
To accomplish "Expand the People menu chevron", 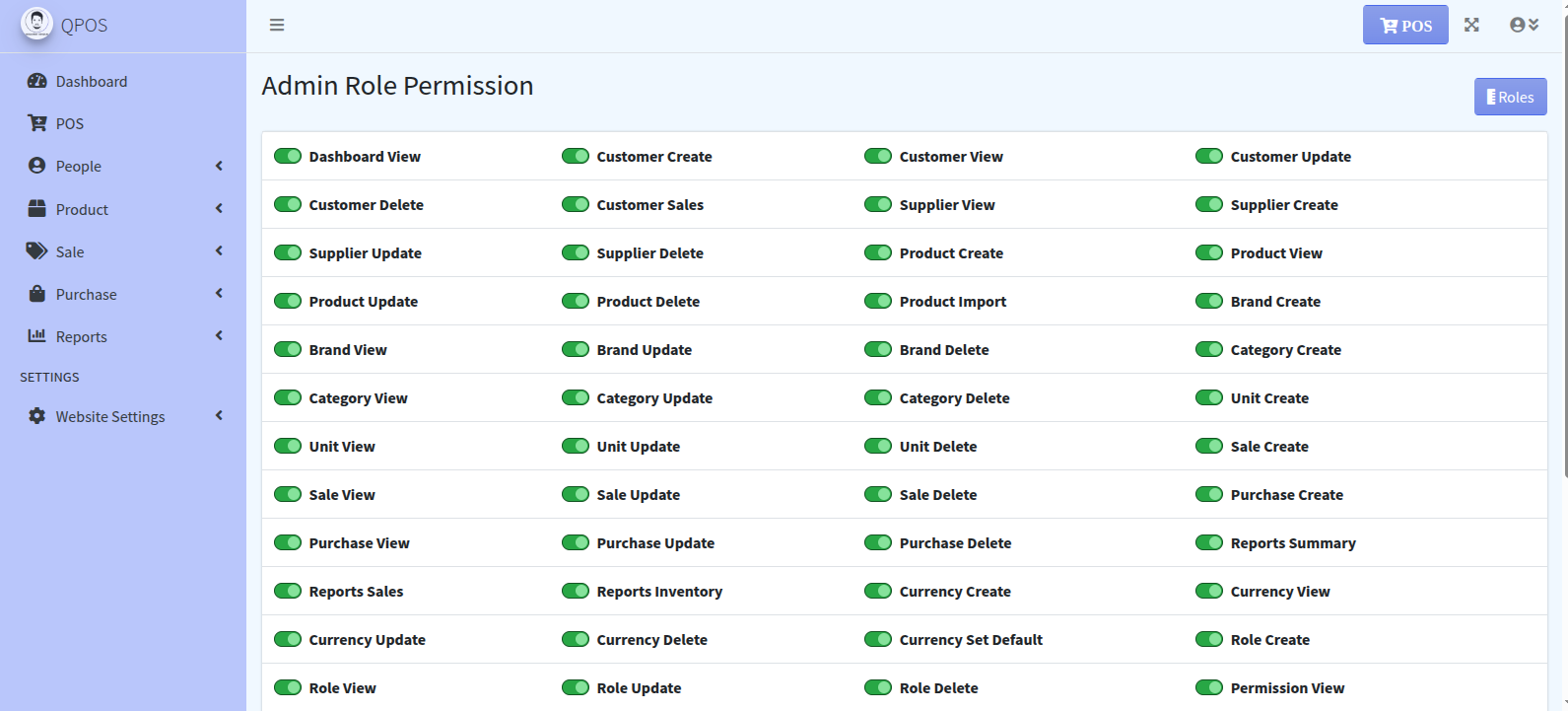I will 219,166.
